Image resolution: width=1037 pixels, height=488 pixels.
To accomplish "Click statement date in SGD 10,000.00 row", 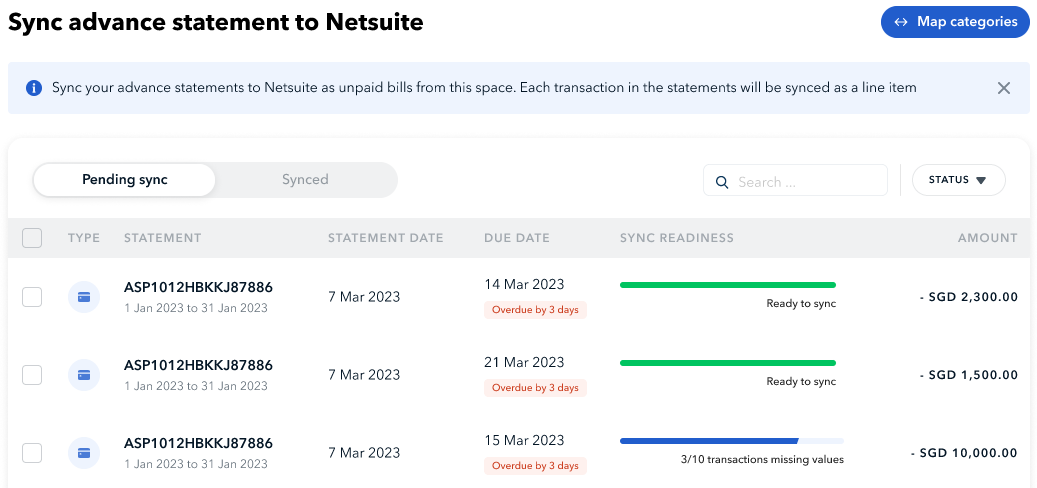I will tap(364, 453).
